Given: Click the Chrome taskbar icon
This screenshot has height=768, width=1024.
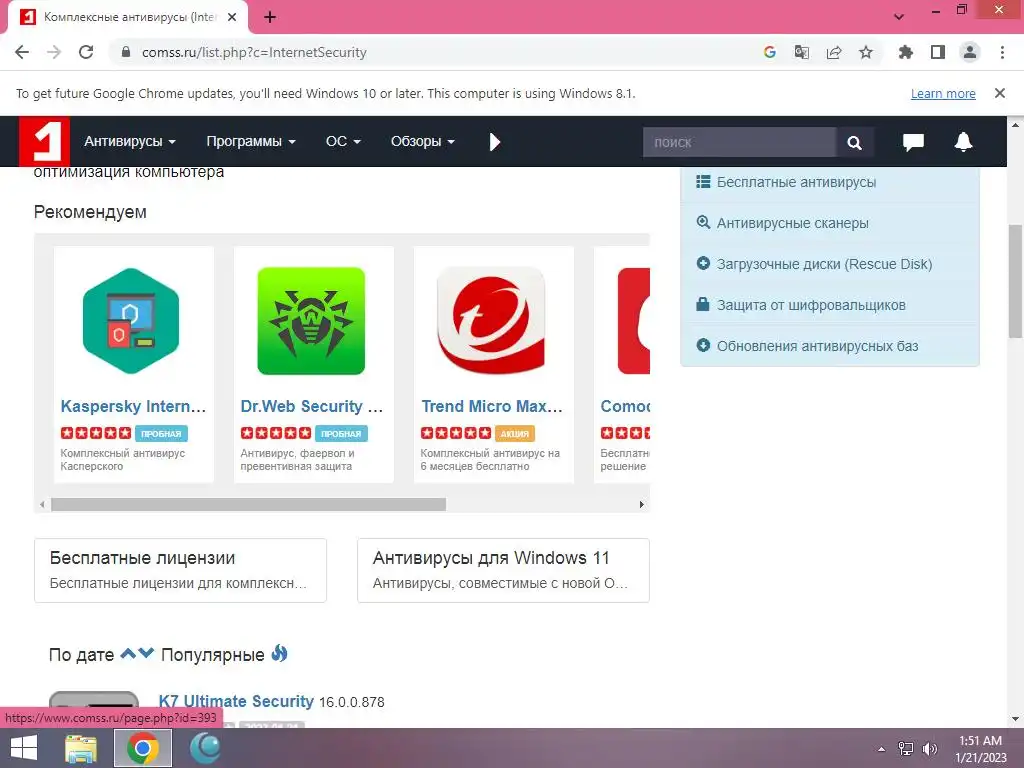Looking at the screenshot, I should point(143,748).
